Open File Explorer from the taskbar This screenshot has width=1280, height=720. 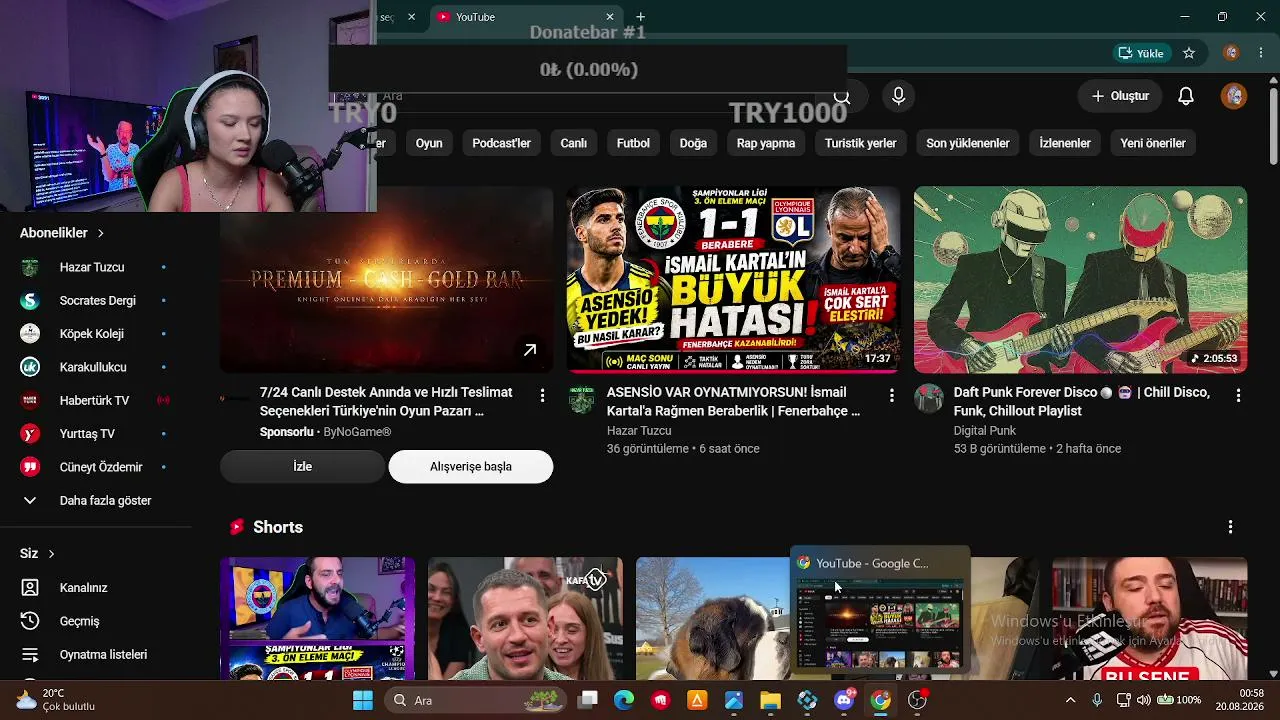point(770,700)
